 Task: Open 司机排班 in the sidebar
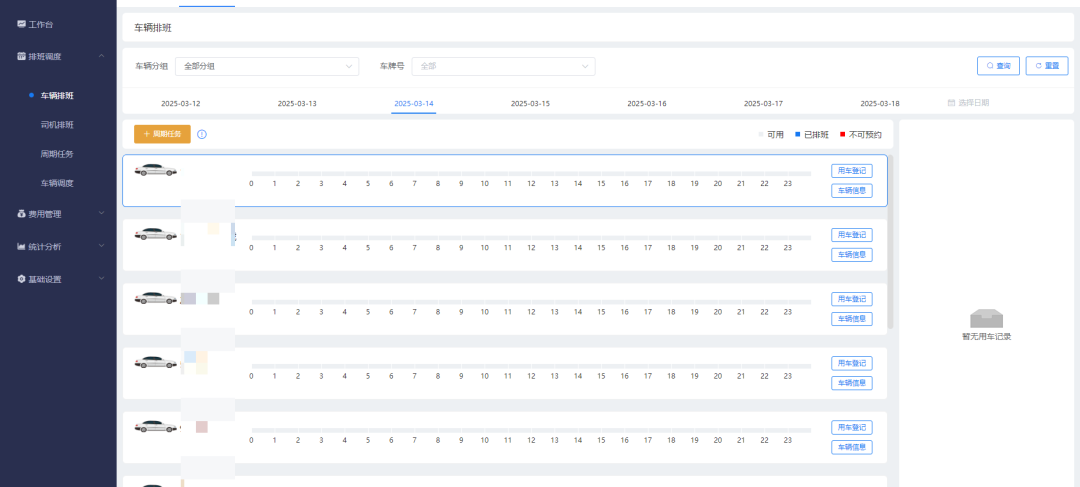(57, 125)
